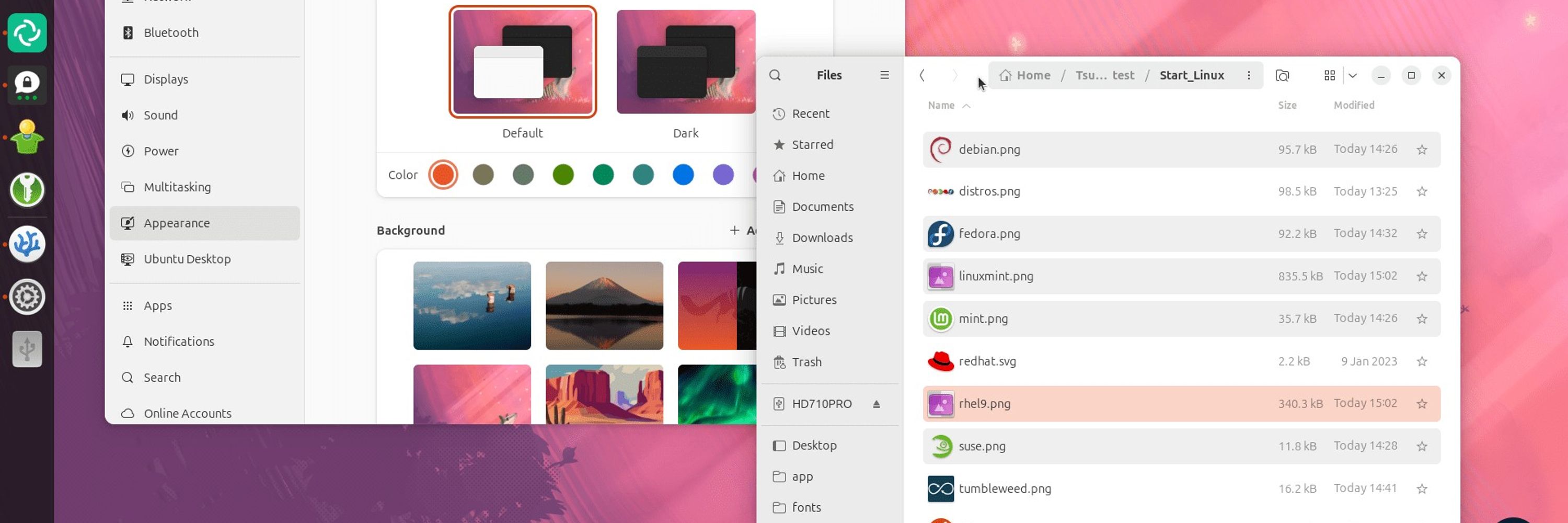This screenshot has height=523, width=1568.
Task: Select fedora.png file icon
Action: click(x=940, y=234)
